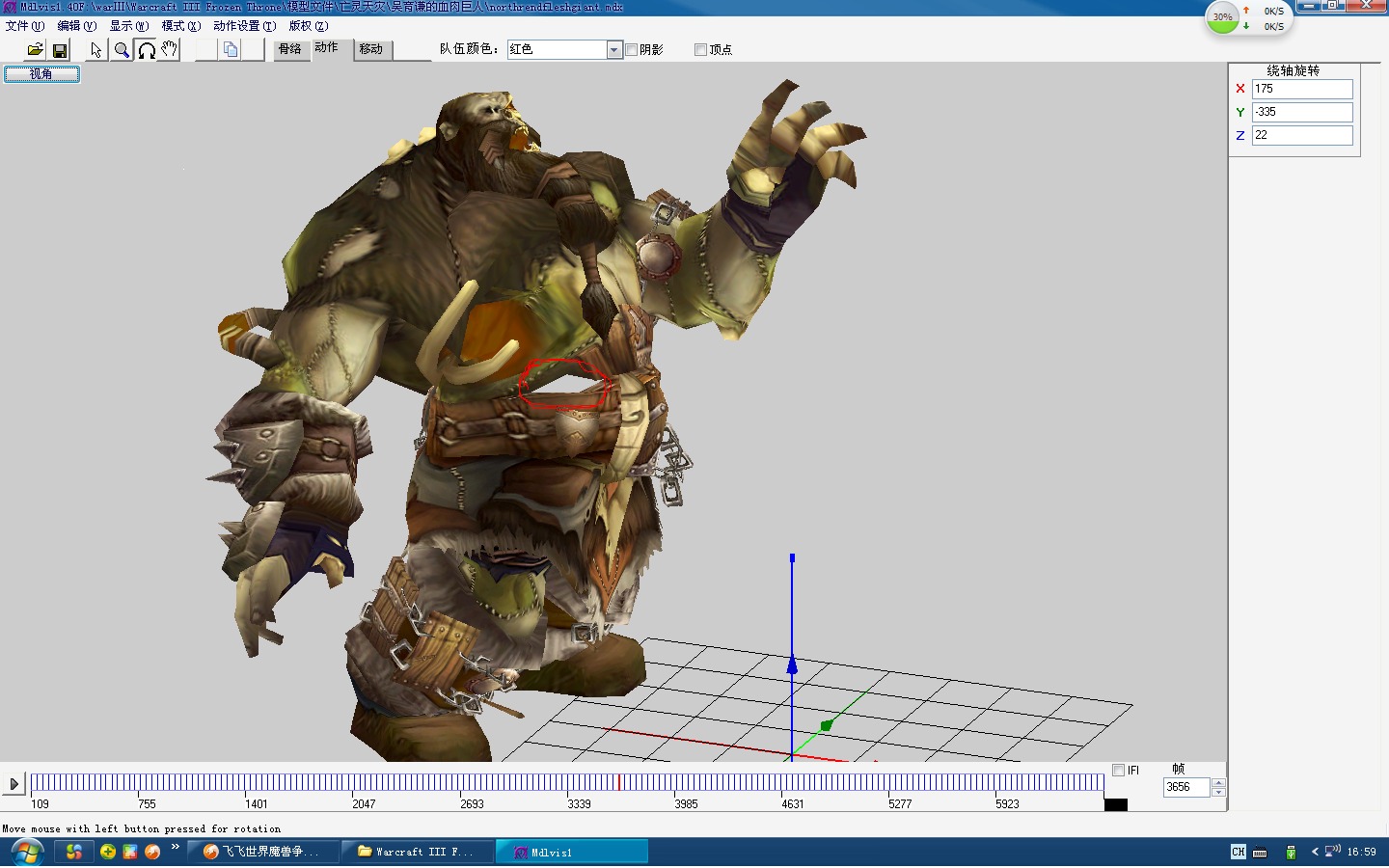Click the four-color quick launch icon on taskbar
The height and width of the screenshot is (868, 1389).
[x=74, y=852]
